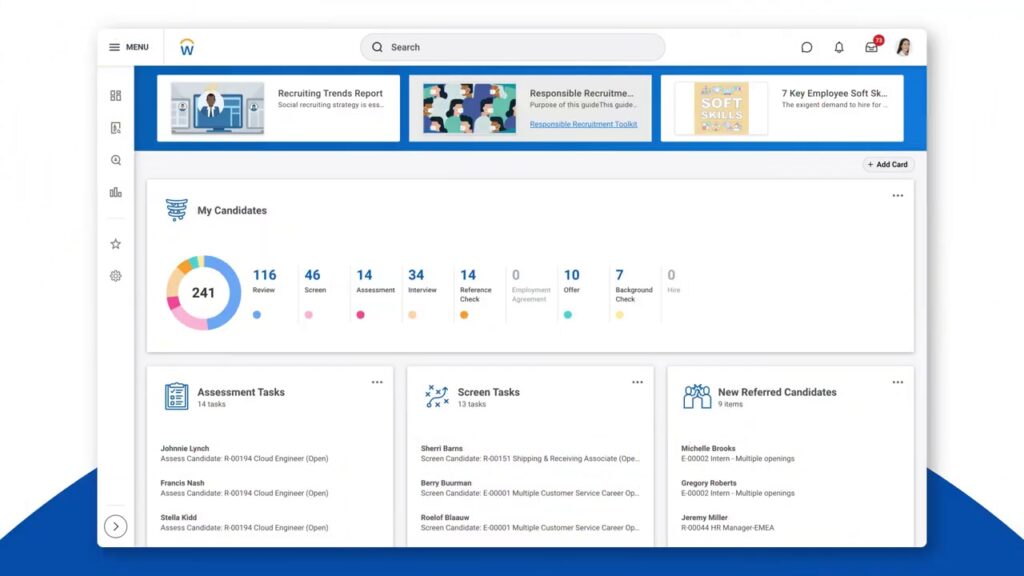Click the Assessment Tasks checklist icon
Screen dimensions: 1024x576
[176, 396]
